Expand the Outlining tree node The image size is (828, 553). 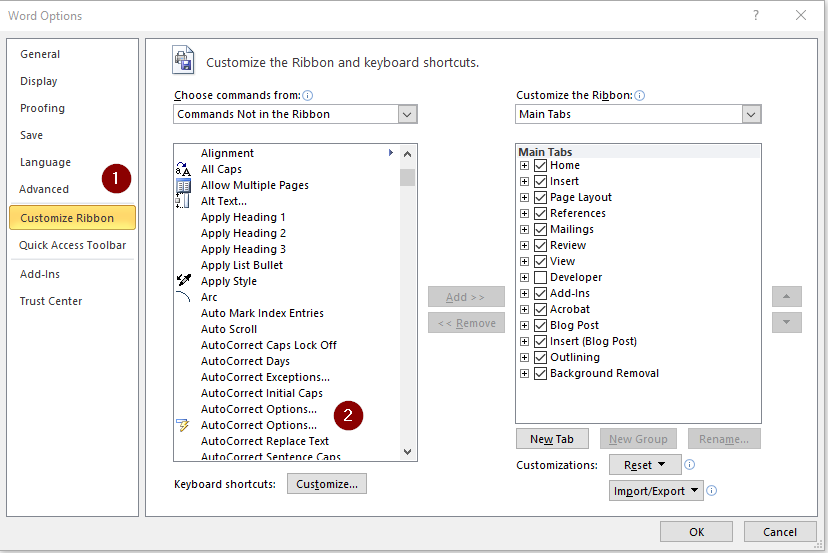click(x=524, y=358)
